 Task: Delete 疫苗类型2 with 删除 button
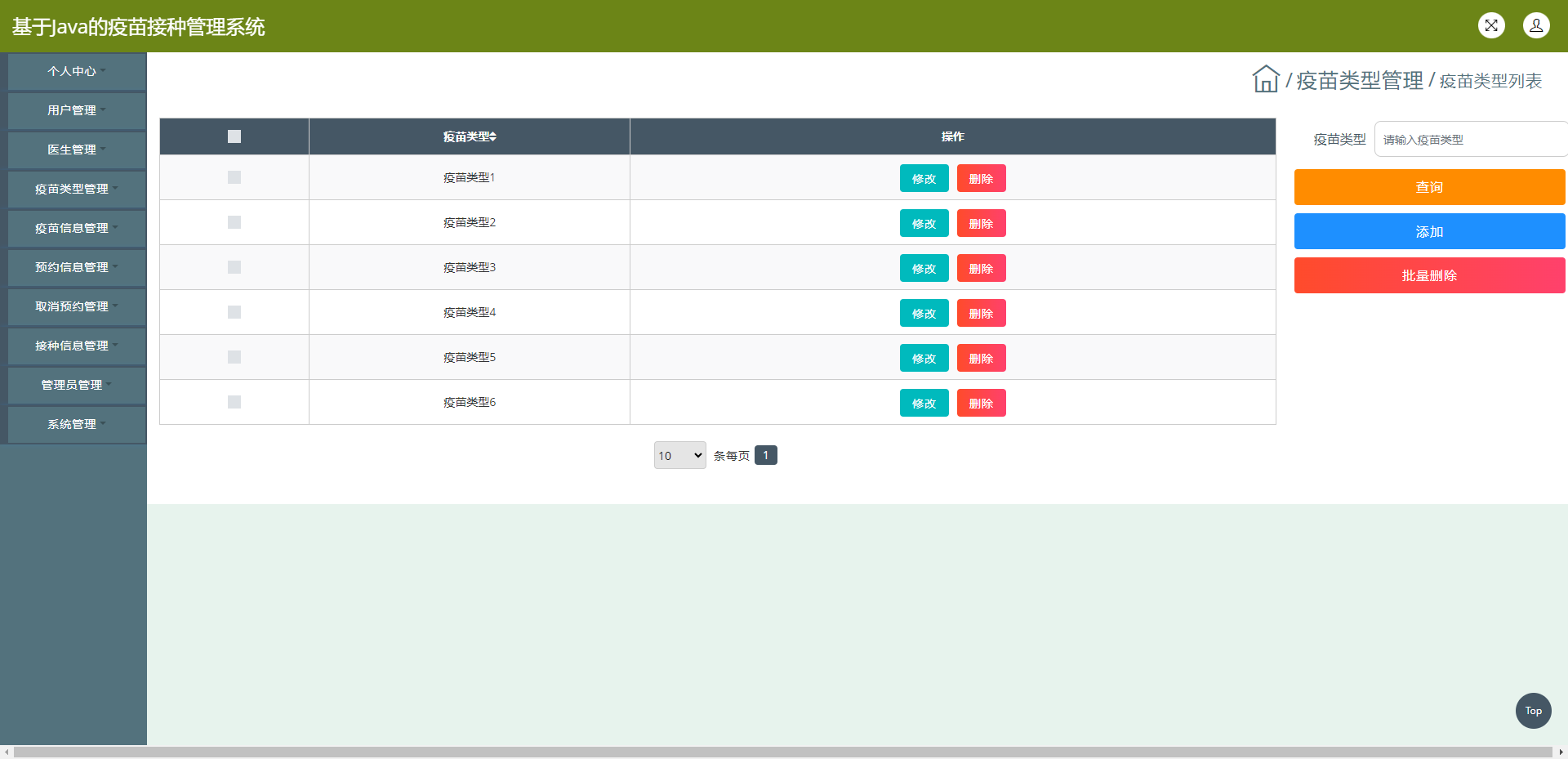(x=981, y=223)
